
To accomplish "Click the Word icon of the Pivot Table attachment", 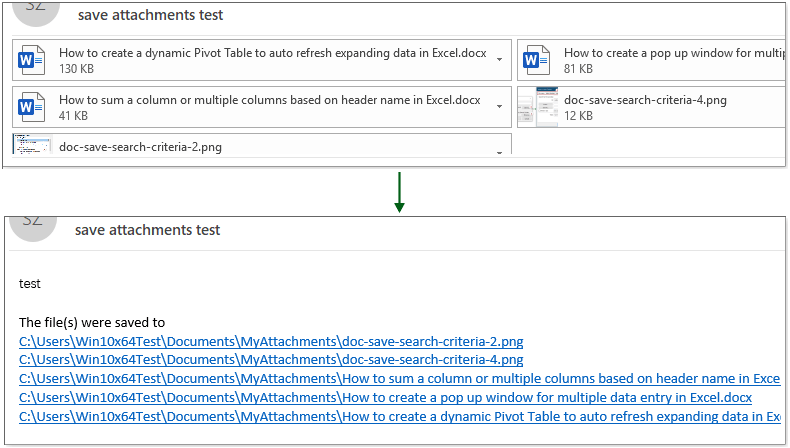I will (x=31, y=60).
